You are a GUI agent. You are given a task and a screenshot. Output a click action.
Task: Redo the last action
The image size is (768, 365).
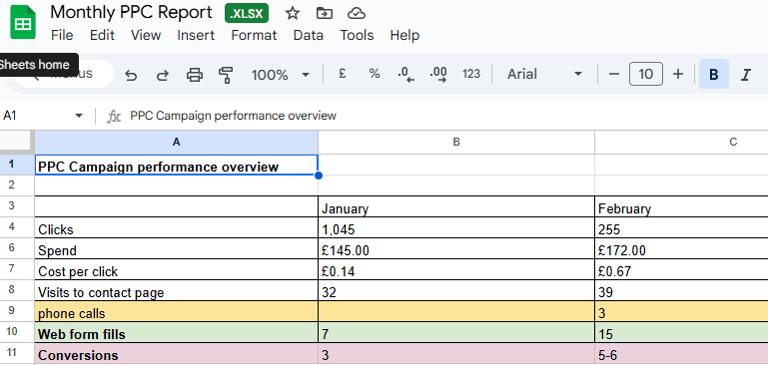[x=162, y=75]
